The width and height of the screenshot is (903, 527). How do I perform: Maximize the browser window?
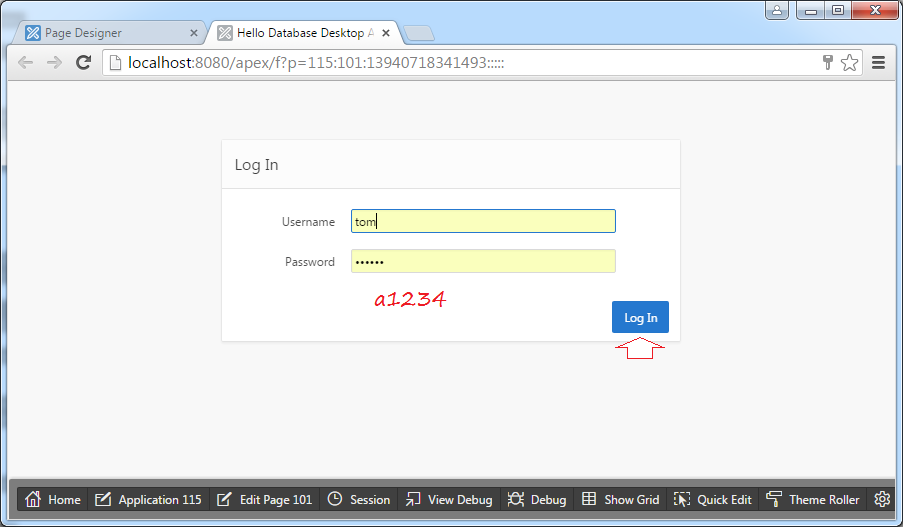(x=838, y=10)
